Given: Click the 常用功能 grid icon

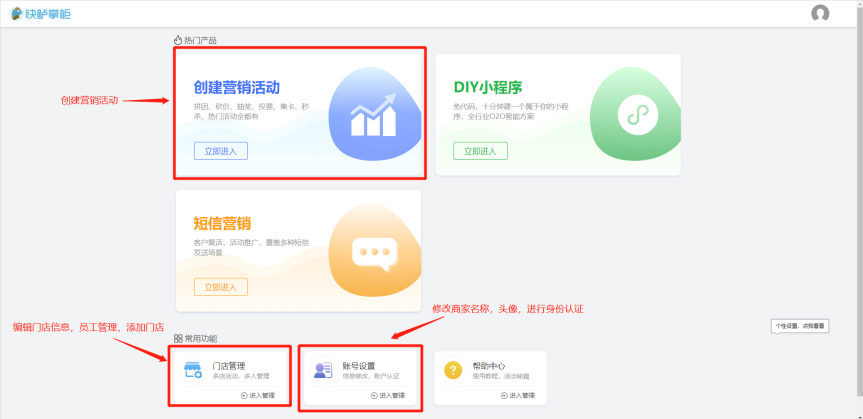Looking at the screenshot, I should pos(178,339).
